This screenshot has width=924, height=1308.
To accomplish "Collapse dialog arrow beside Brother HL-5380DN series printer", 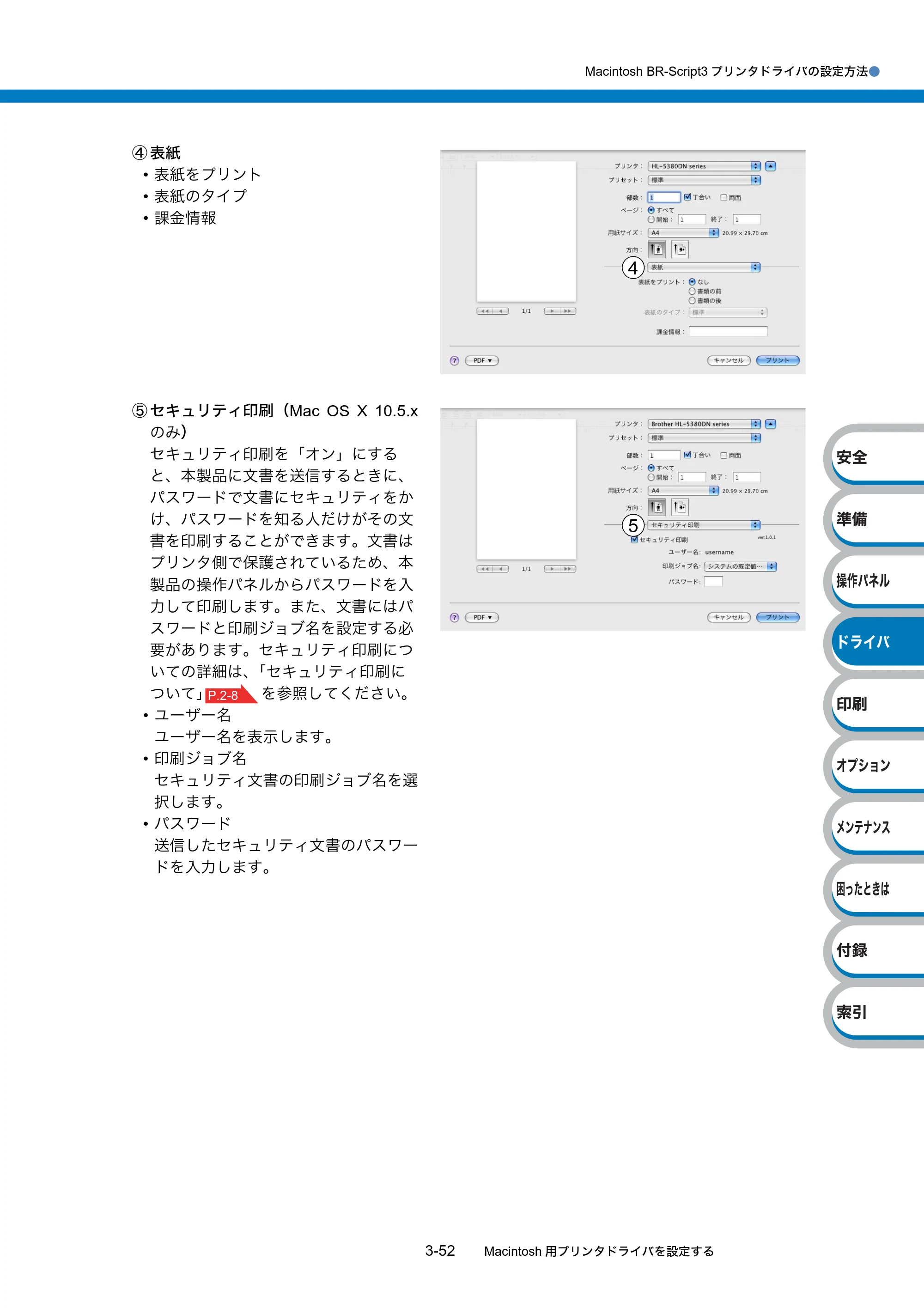I will [771, 424].
